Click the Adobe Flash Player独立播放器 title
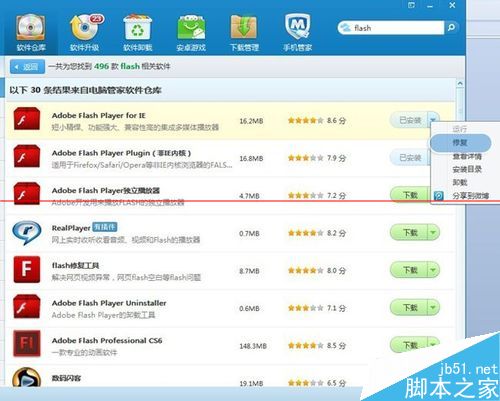 click(106, 191)
